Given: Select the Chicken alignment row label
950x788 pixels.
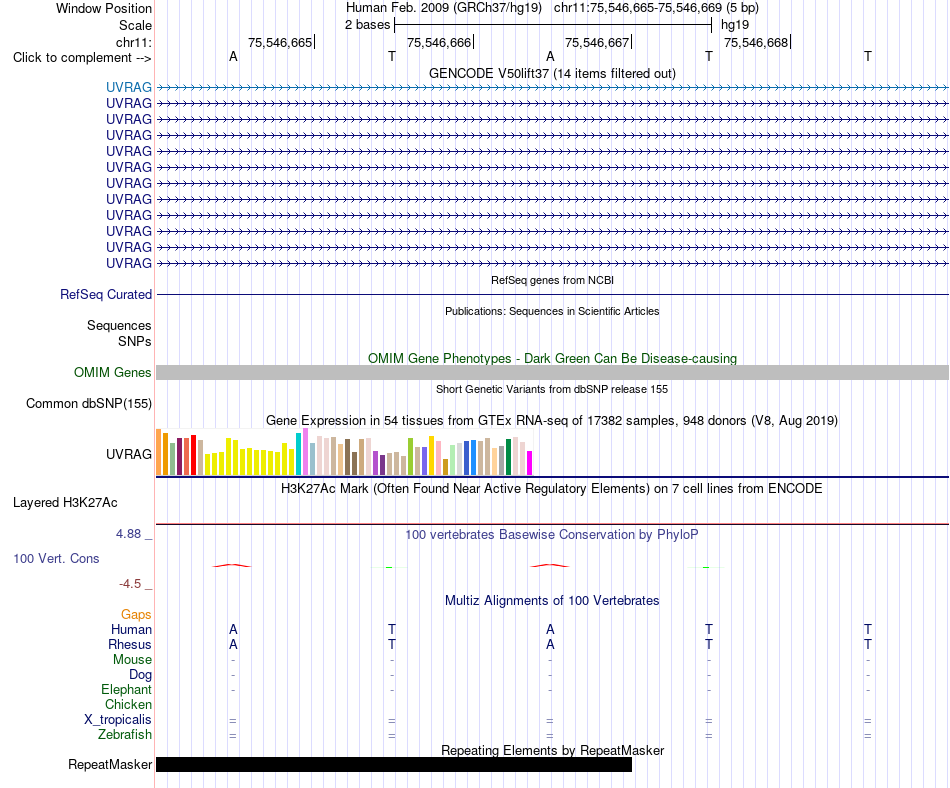Looking at the screenshot, I should click(x=128, y=704).
